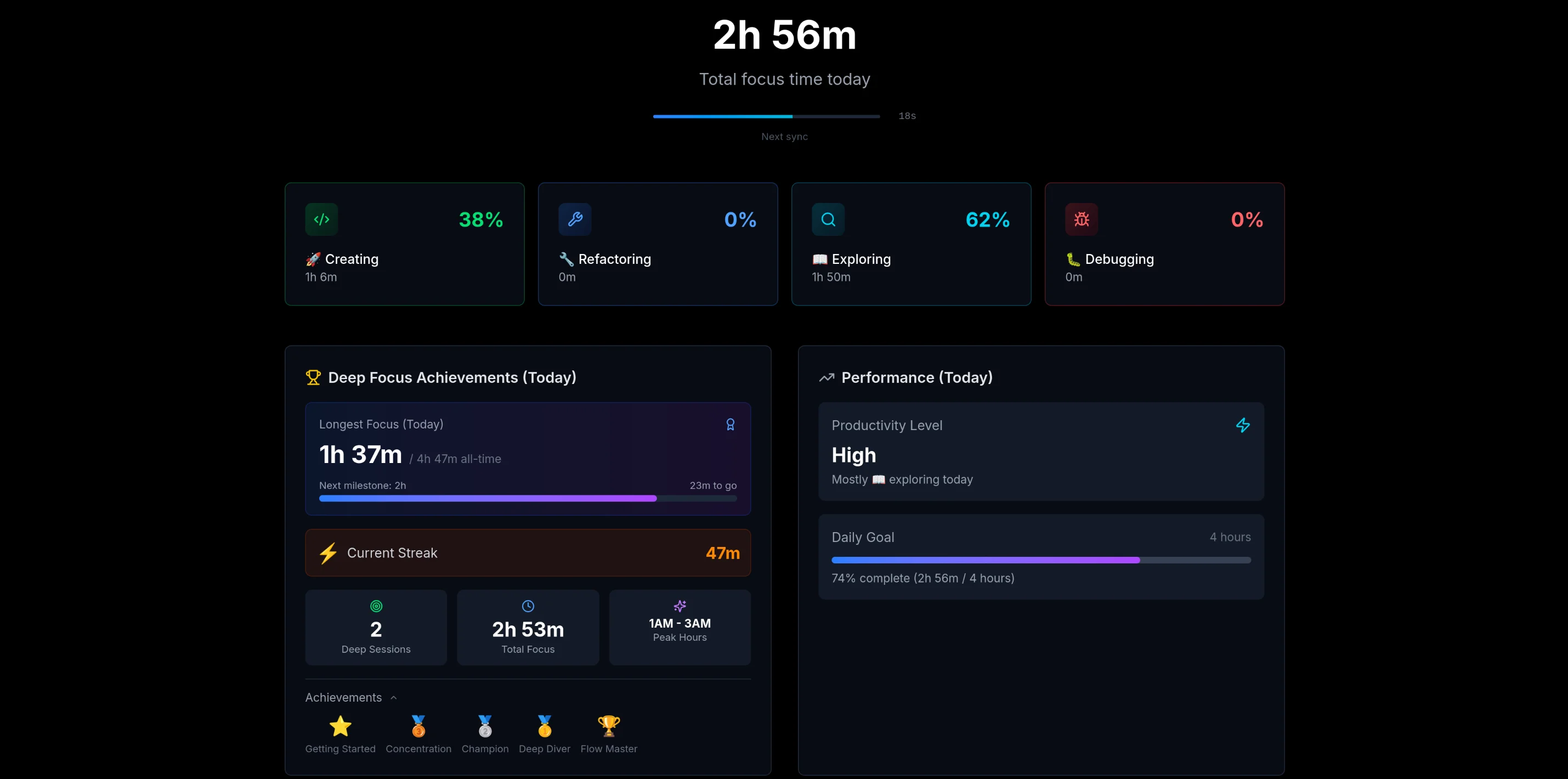Click the Next sync progress indicator
The image size is (1568, 779).
766,116
